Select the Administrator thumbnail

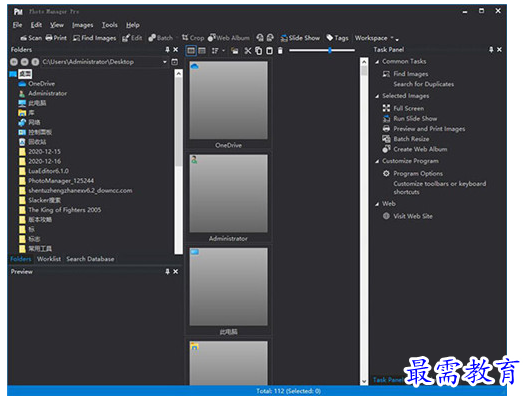click(x=229, y=198)
